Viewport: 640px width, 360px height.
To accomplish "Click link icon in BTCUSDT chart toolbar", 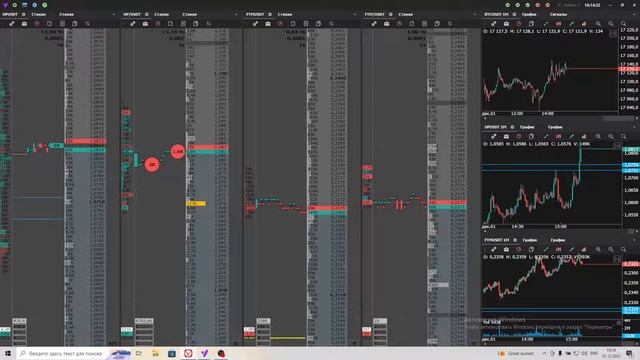I will coord(493,24).
